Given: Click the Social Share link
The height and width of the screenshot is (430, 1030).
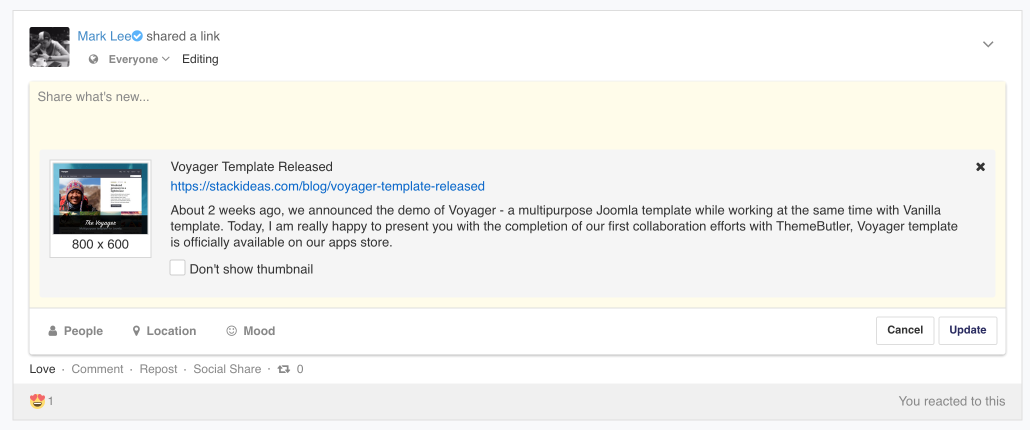Looking at the screenshot, I should click(x=227, y=369).
